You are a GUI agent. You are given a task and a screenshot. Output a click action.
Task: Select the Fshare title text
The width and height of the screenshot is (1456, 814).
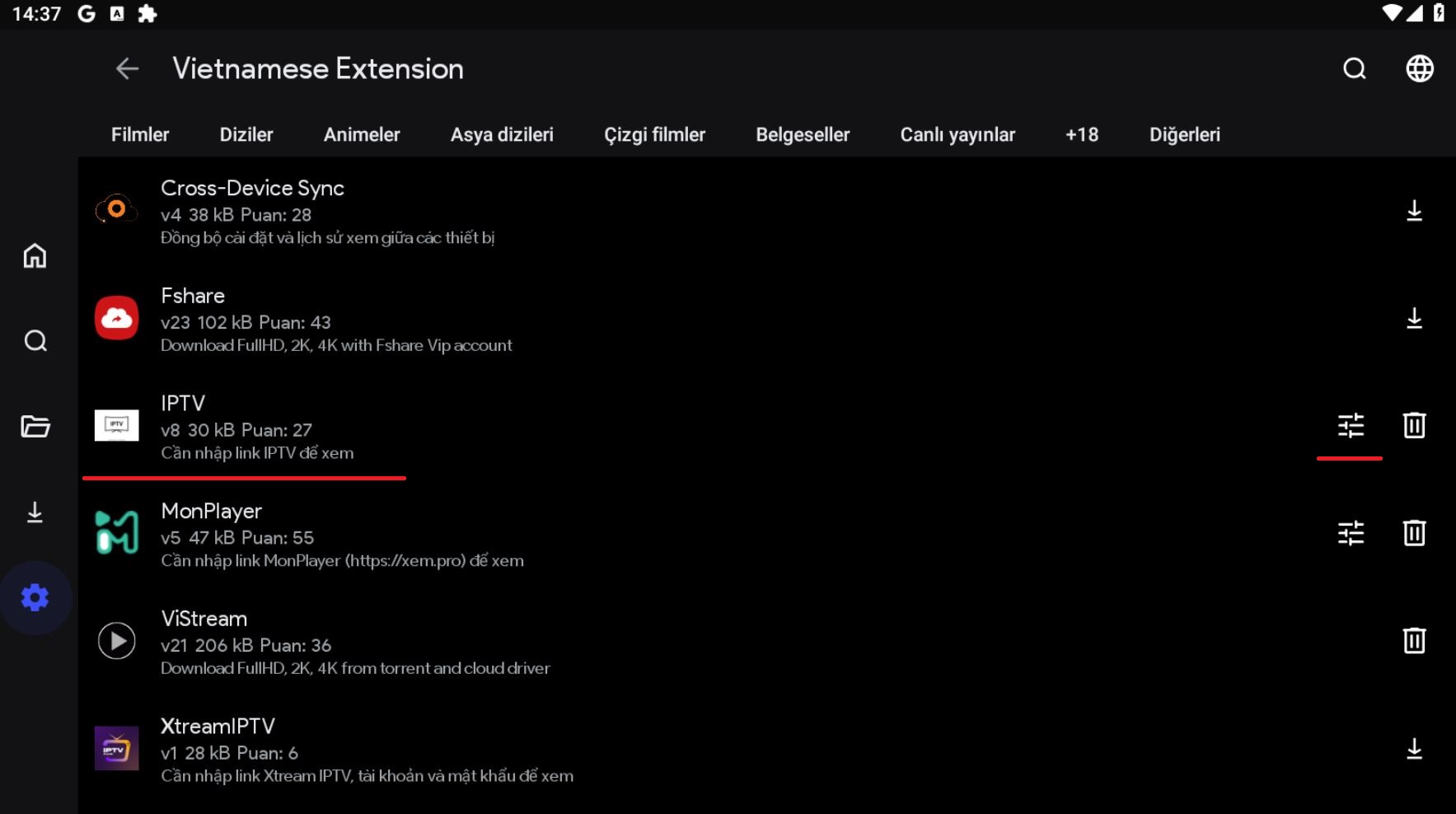coord(193,296)
